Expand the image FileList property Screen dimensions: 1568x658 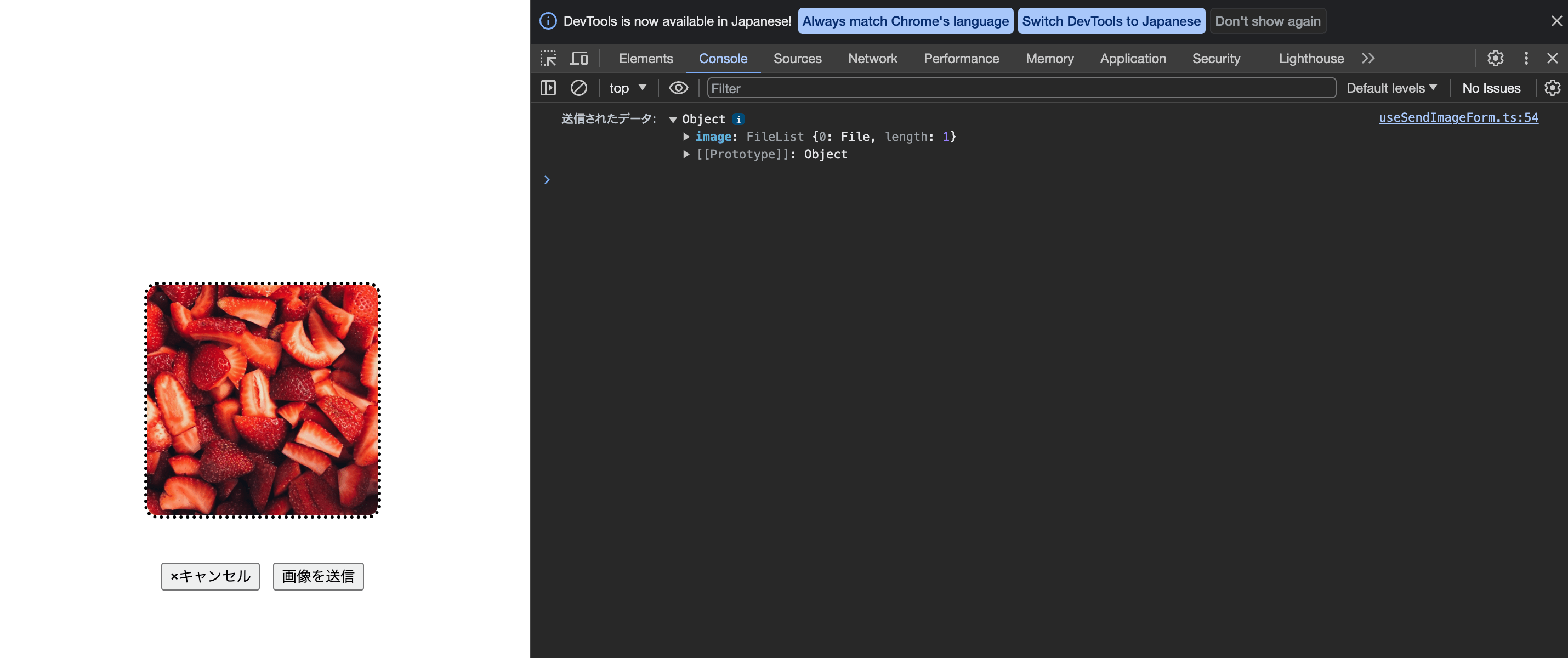686,137
